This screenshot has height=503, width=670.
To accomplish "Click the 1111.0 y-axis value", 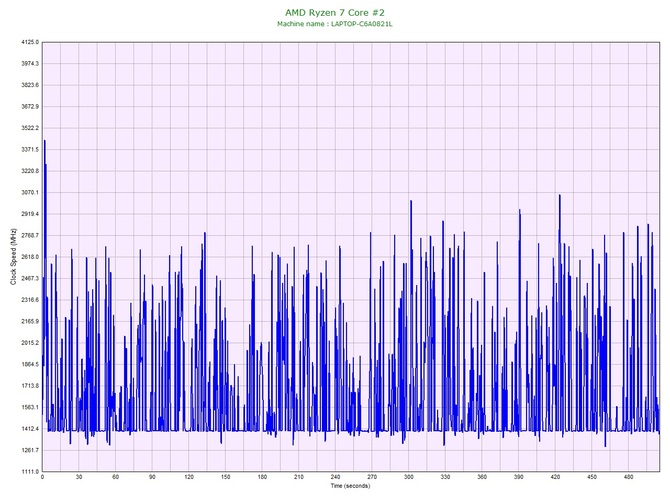I will (30, 472).
